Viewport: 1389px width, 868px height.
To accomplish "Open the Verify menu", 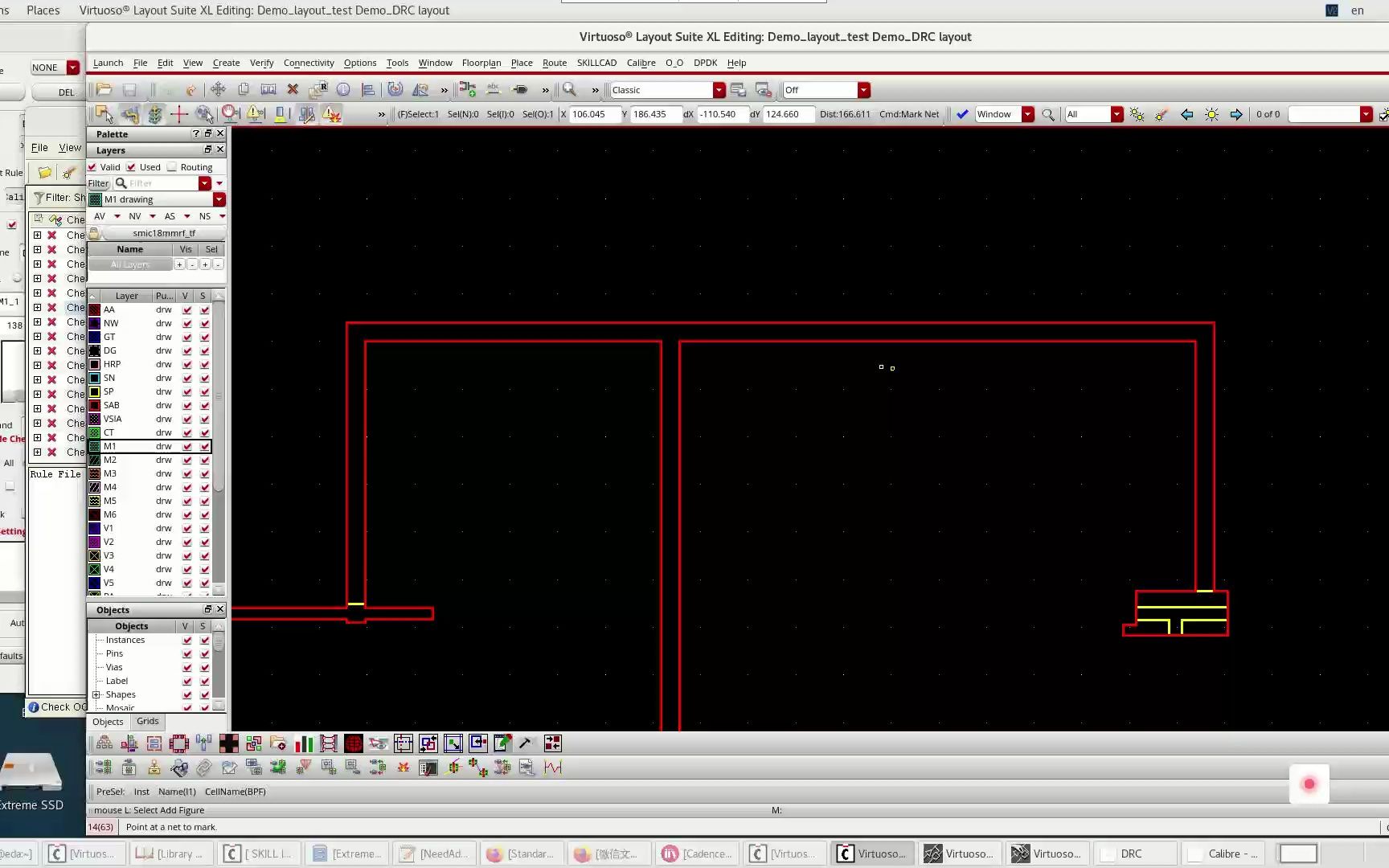I will tap(261, 63).
